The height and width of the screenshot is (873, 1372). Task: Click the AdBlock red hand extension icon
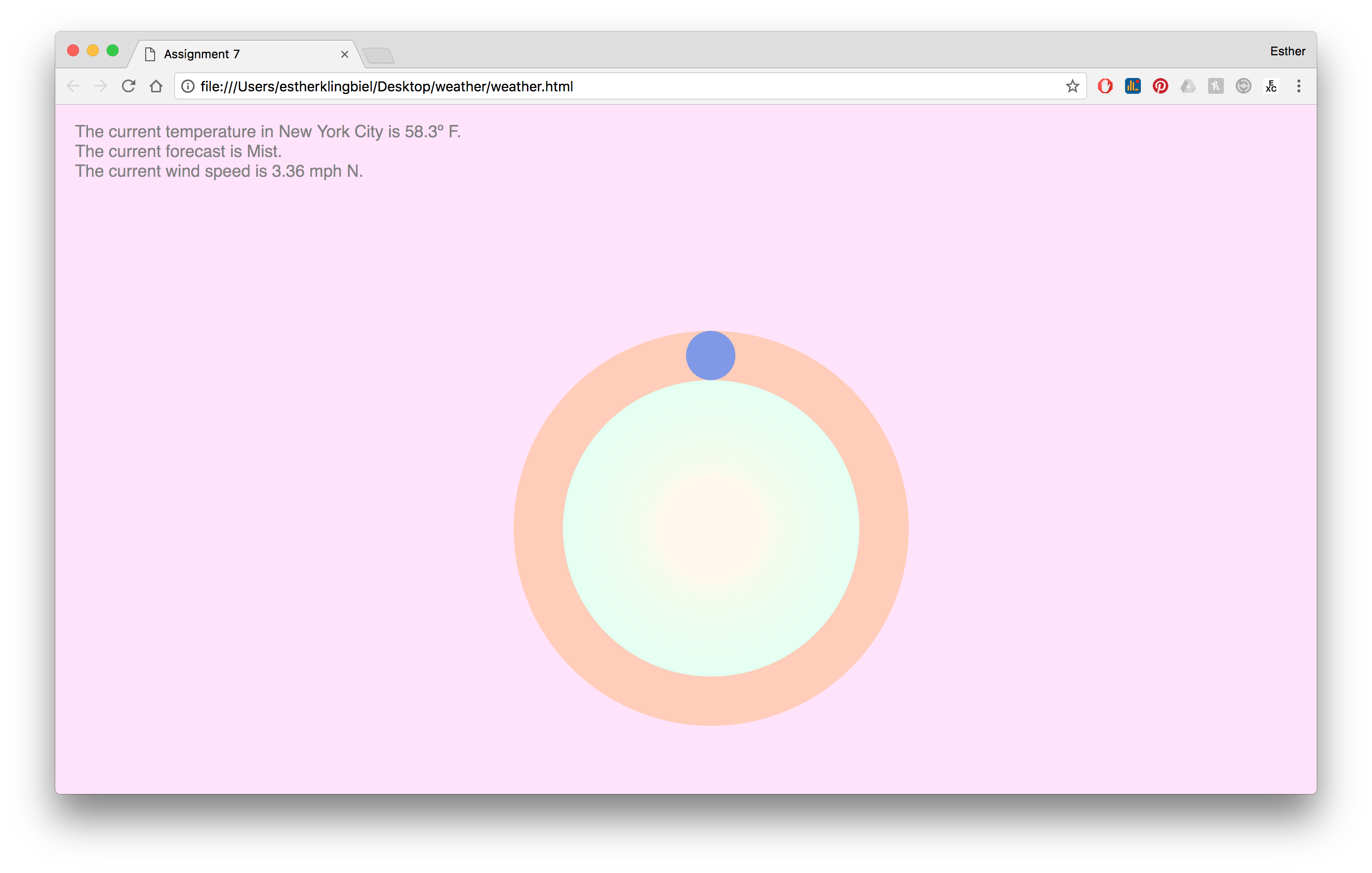[x=1105, y=86]
